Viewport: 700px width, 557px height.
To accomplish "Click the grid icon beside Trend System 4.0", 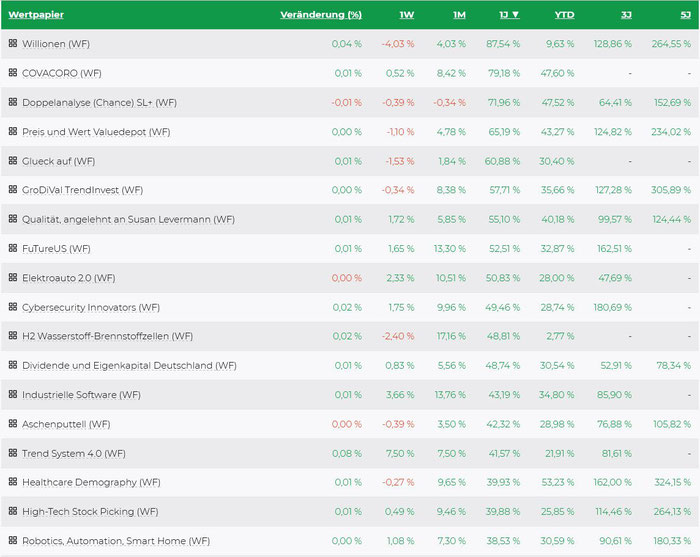I will [x=13, y=453].
